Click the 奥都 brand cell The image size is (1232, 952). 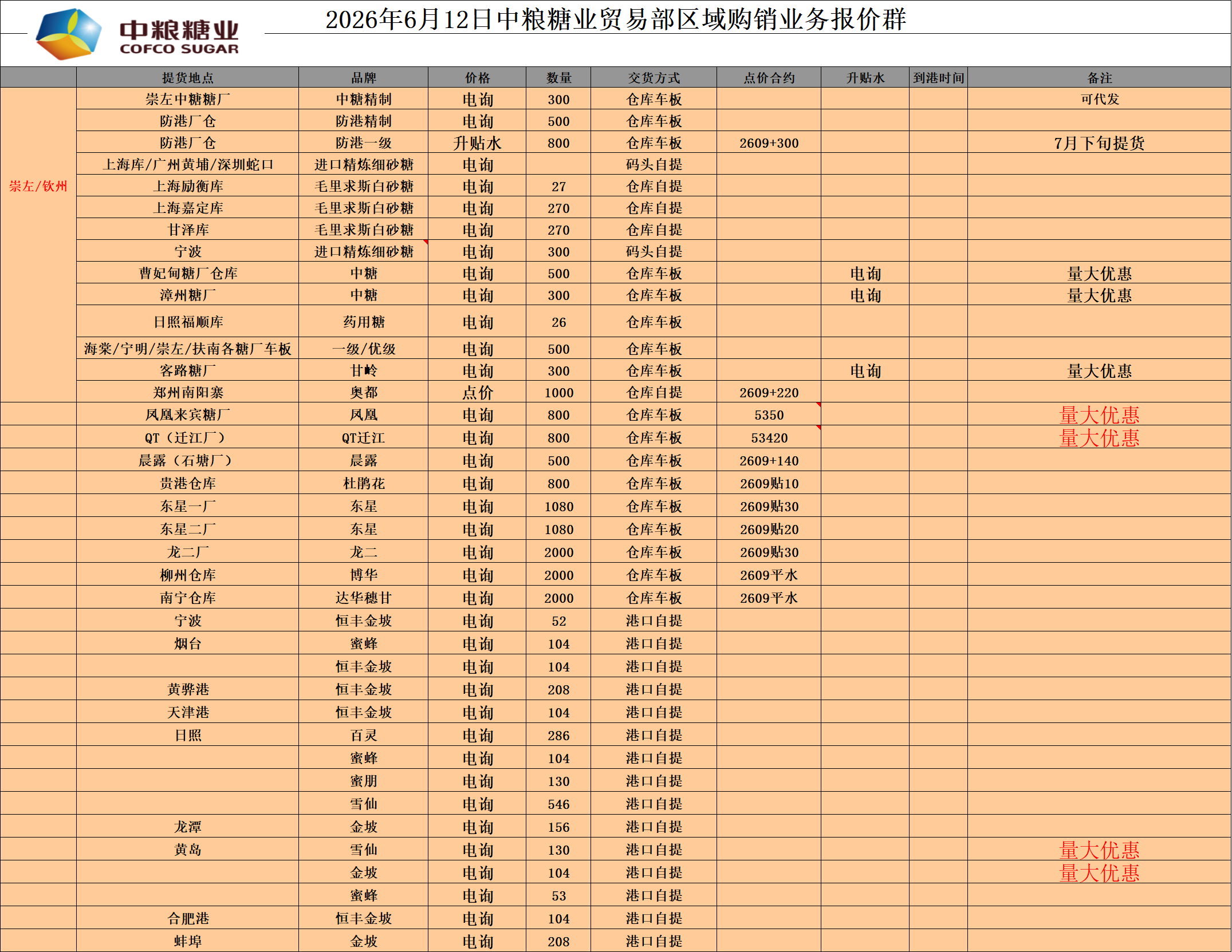point(364,393)
